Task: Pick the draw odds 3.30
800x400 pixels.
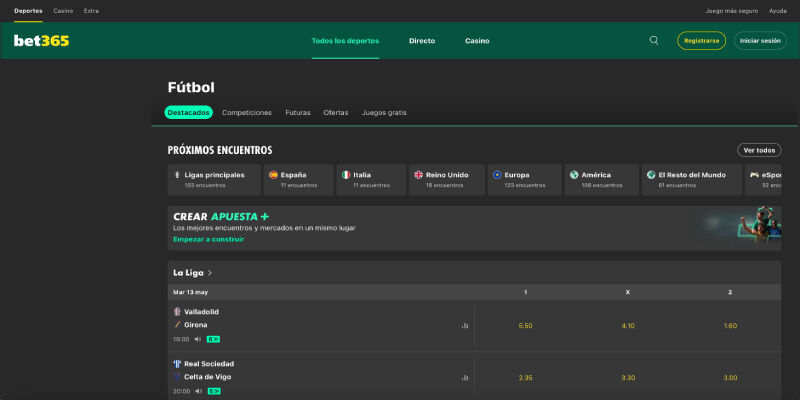Action: pyautogui.click(x=628, y=378)
